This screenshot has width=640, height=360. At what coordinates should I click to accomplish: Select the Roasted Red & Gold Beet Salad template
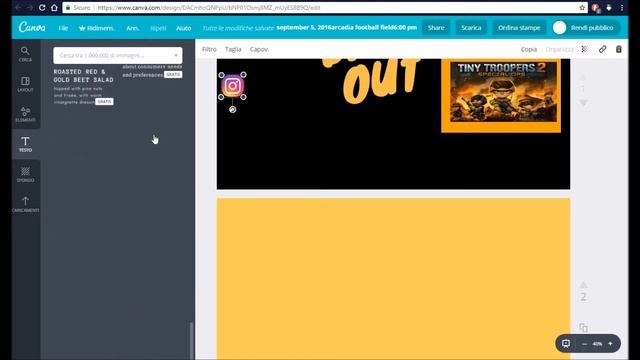84,87
